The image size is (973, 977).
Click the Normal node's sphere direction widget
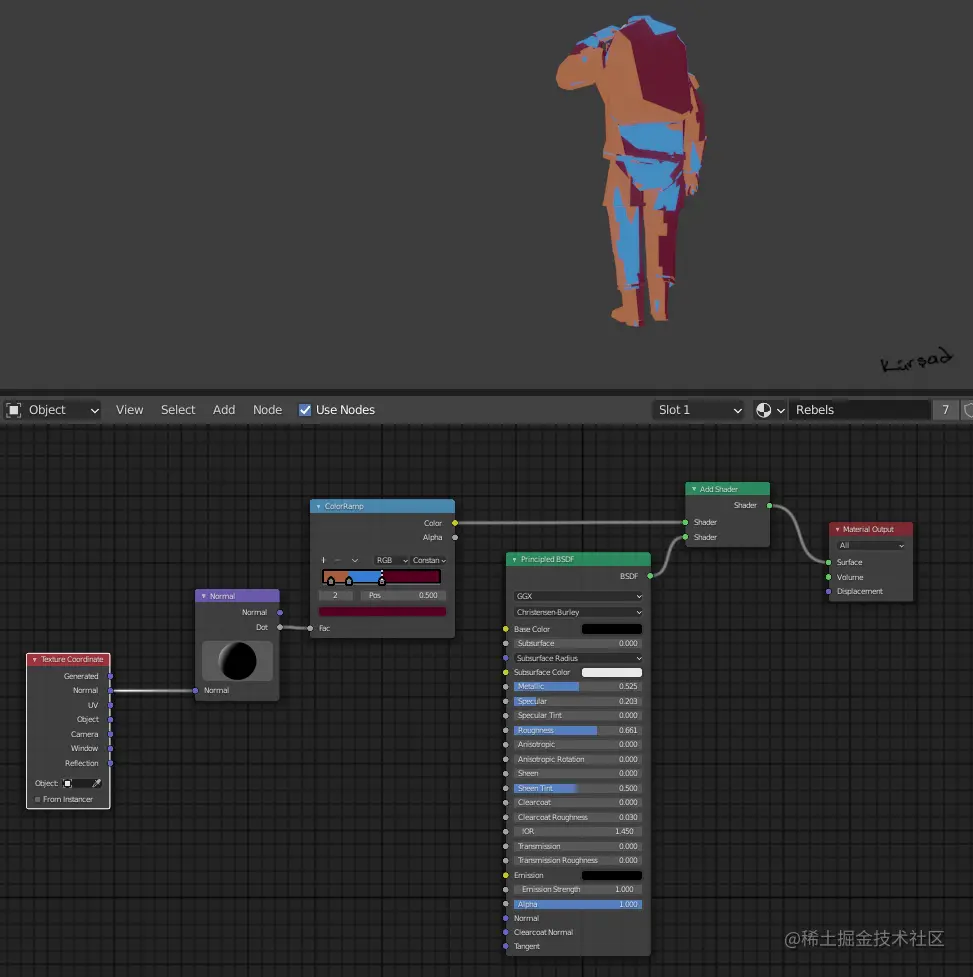pyautogui.click(x=237, y=661)
